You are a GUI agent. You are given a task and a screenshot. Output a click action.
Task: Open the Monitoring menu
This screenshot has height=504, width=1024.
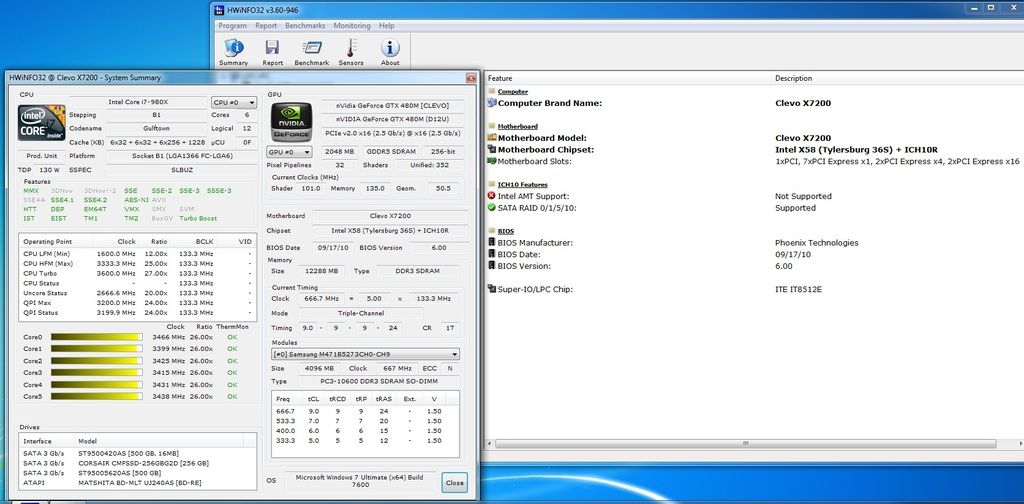click(352, 25)
